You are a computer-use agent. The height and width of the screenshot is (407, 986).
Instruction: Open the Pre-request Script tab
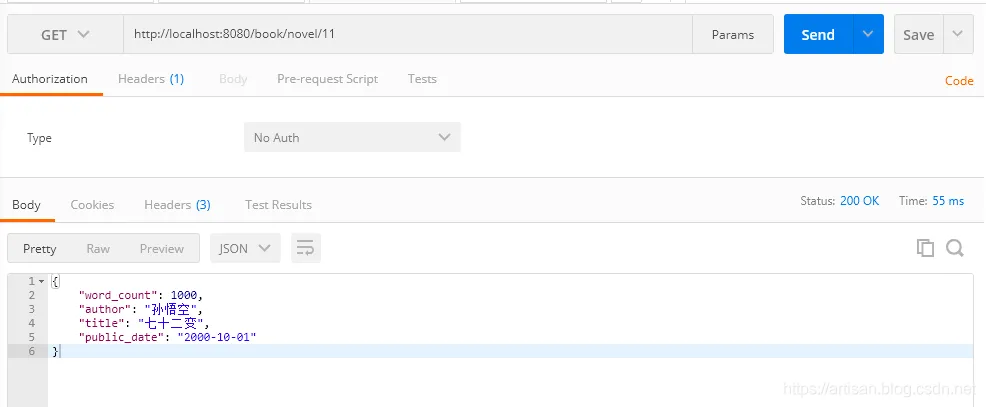(327, 79)
